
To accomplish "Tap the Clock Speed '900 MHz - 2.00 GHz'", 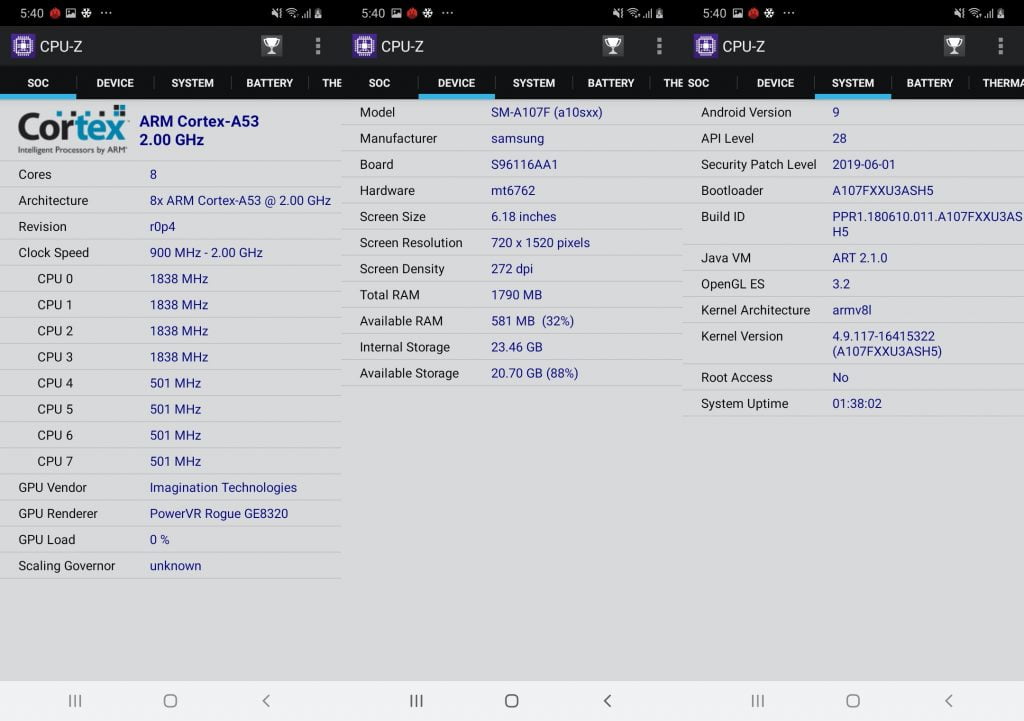I will [206, 253].
